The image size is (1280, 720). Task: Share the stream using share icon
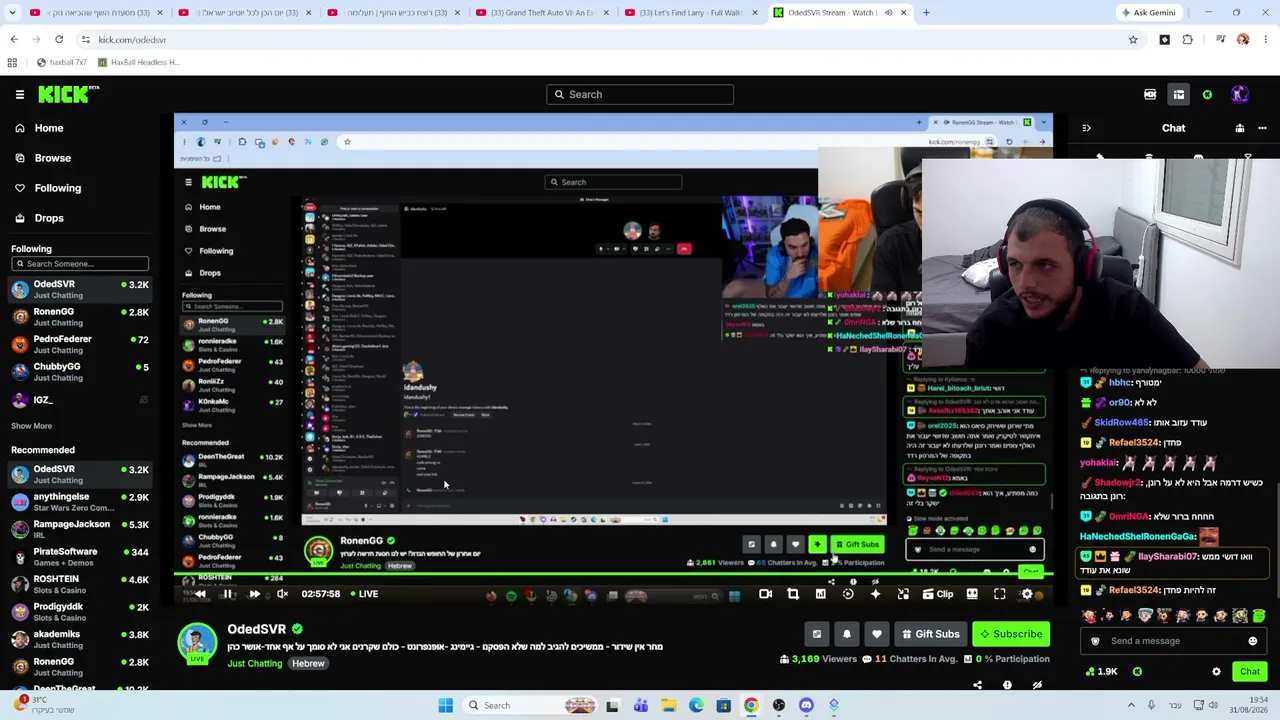click(977, 685)
